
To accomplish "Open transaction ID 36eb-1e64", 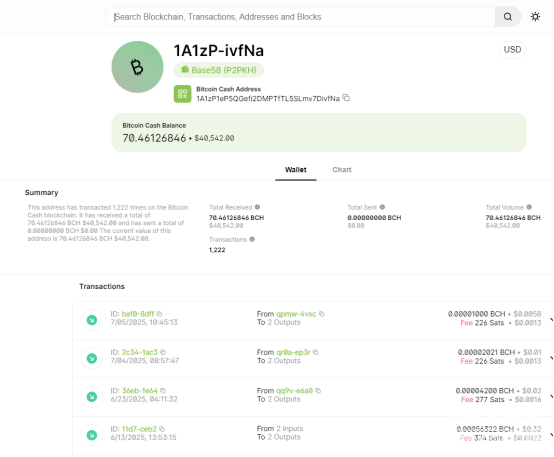I will point(140,391).
